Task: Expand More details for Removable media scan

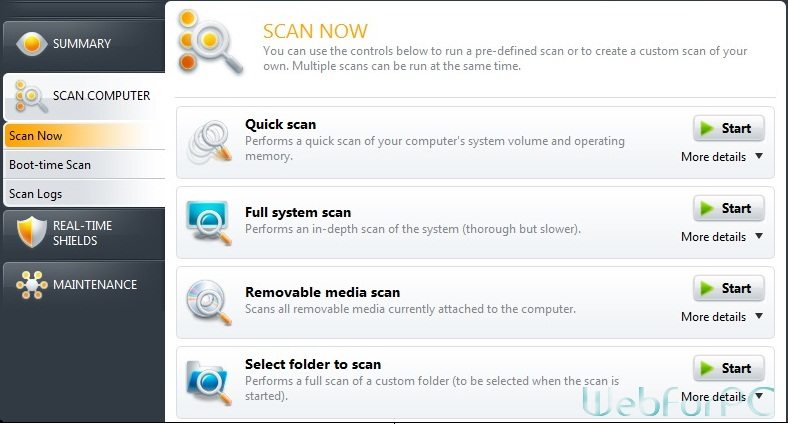Action: [x=722, y=317]
